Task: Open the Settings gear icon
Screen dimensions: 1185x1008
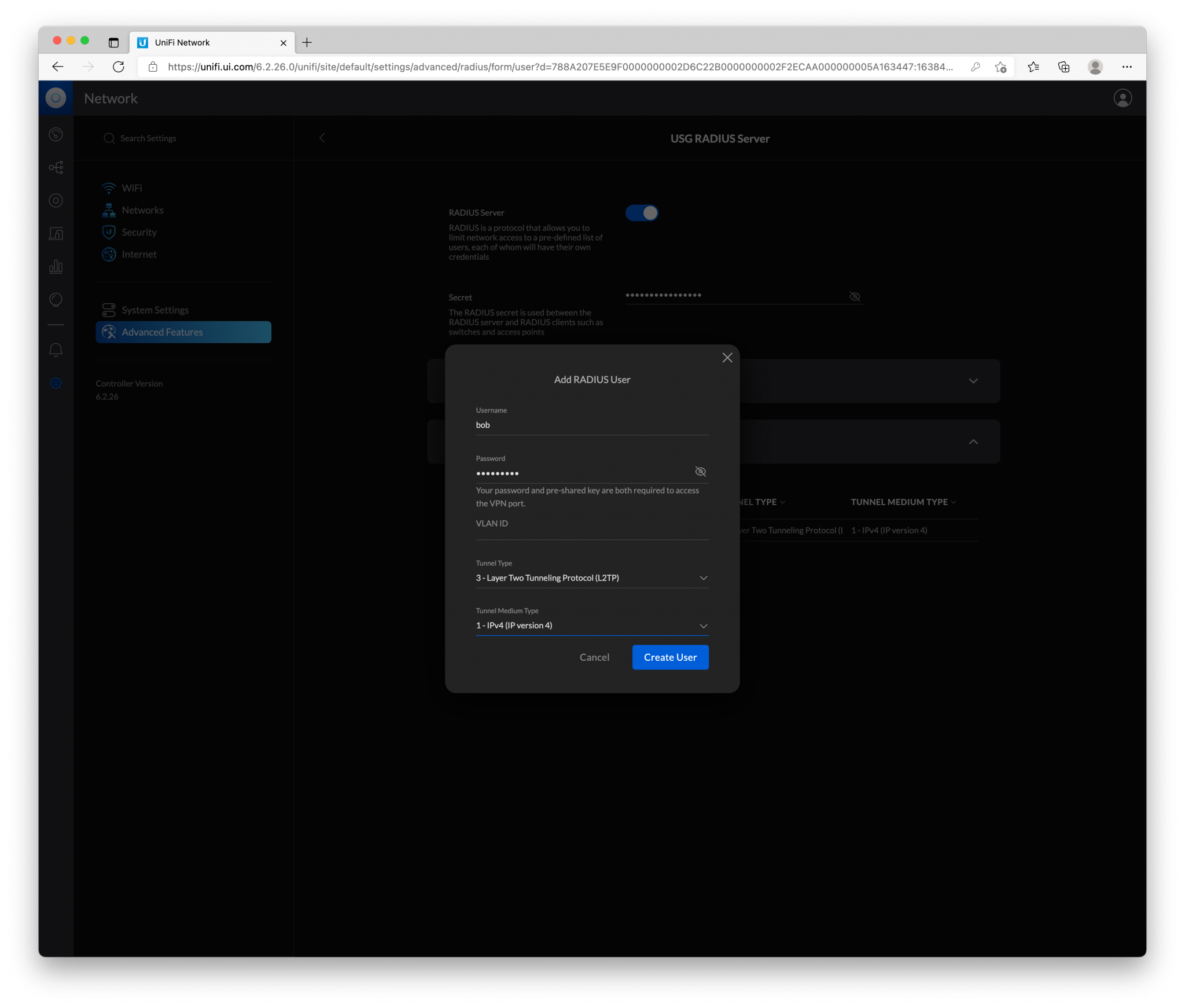Action: coord(56,382)
